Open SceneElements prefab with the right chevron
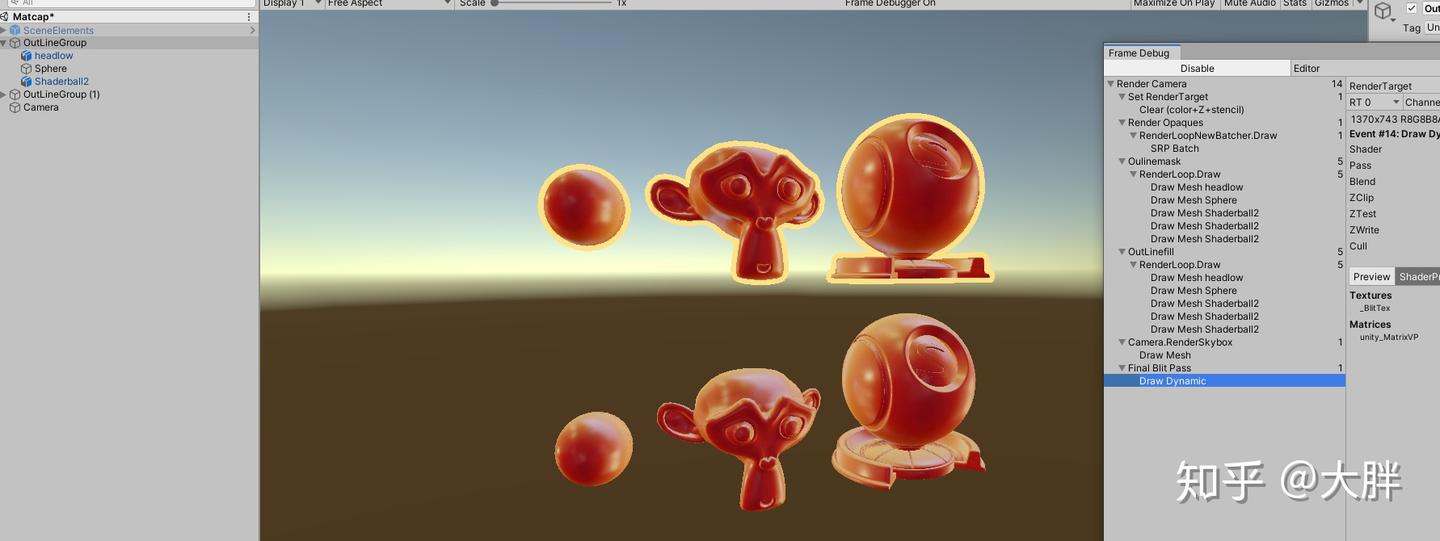Viewport: 1440px width, 541px height. pos(252,30)
